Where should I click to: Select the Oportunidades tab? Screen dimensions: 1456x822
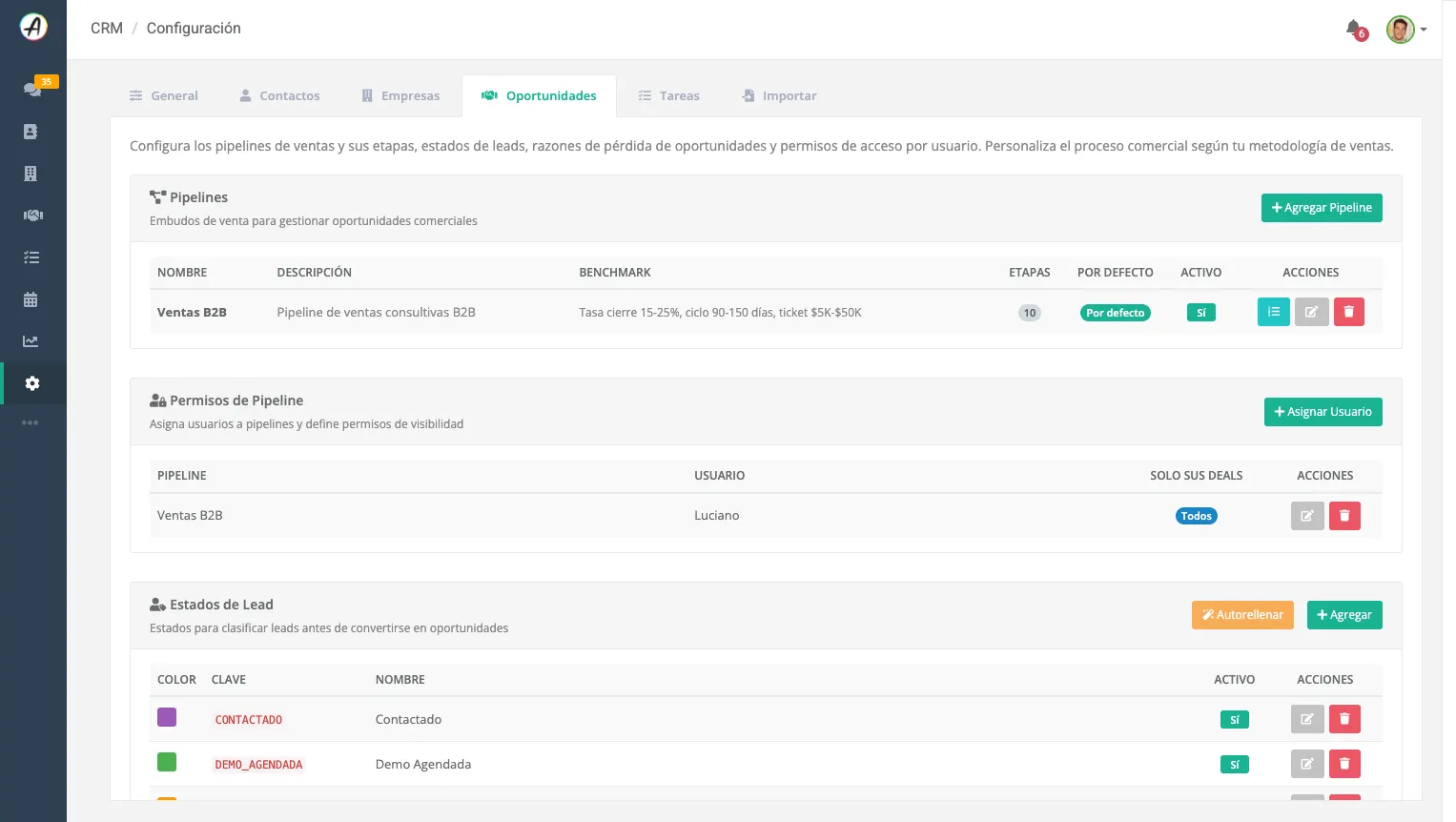(540, 96)
